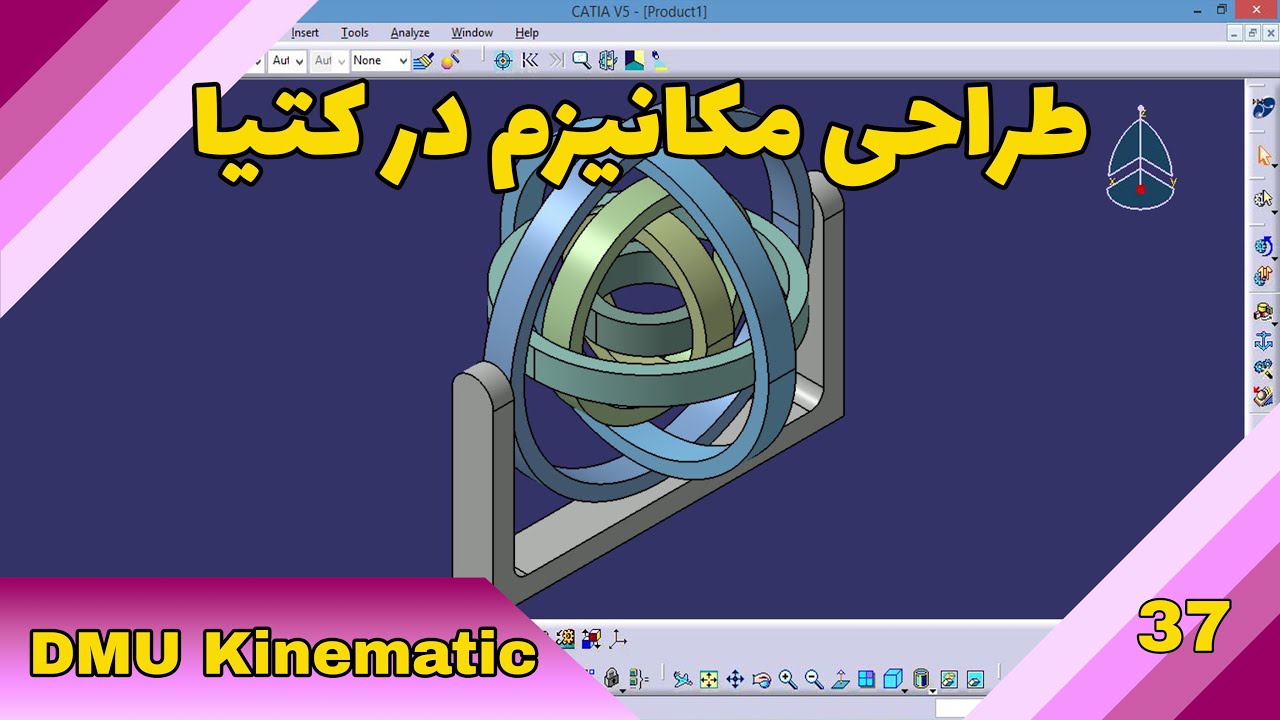Click the Swap visible space icon

pyautogui.click(x=975, y=679)
